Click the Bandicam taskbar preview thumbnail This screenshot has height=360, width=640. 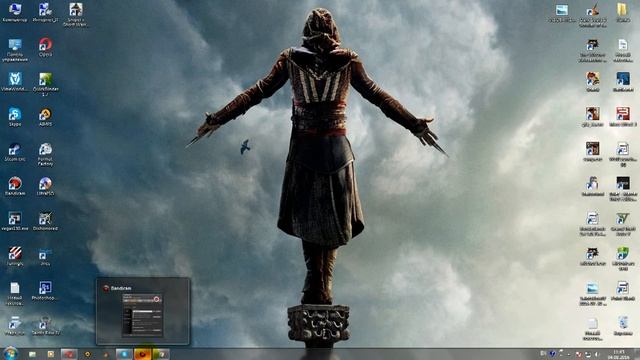point(142,311)
